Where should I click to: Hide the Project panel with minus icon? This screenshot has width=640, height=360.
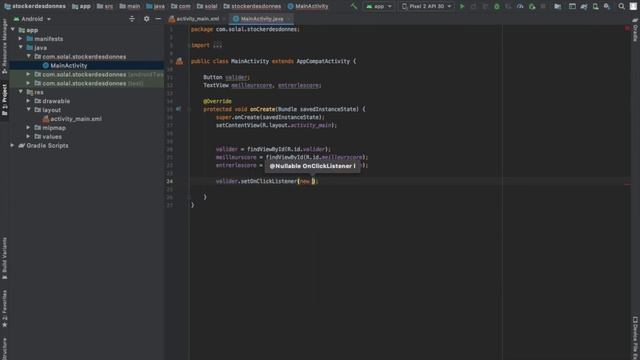tap(158, 19)
